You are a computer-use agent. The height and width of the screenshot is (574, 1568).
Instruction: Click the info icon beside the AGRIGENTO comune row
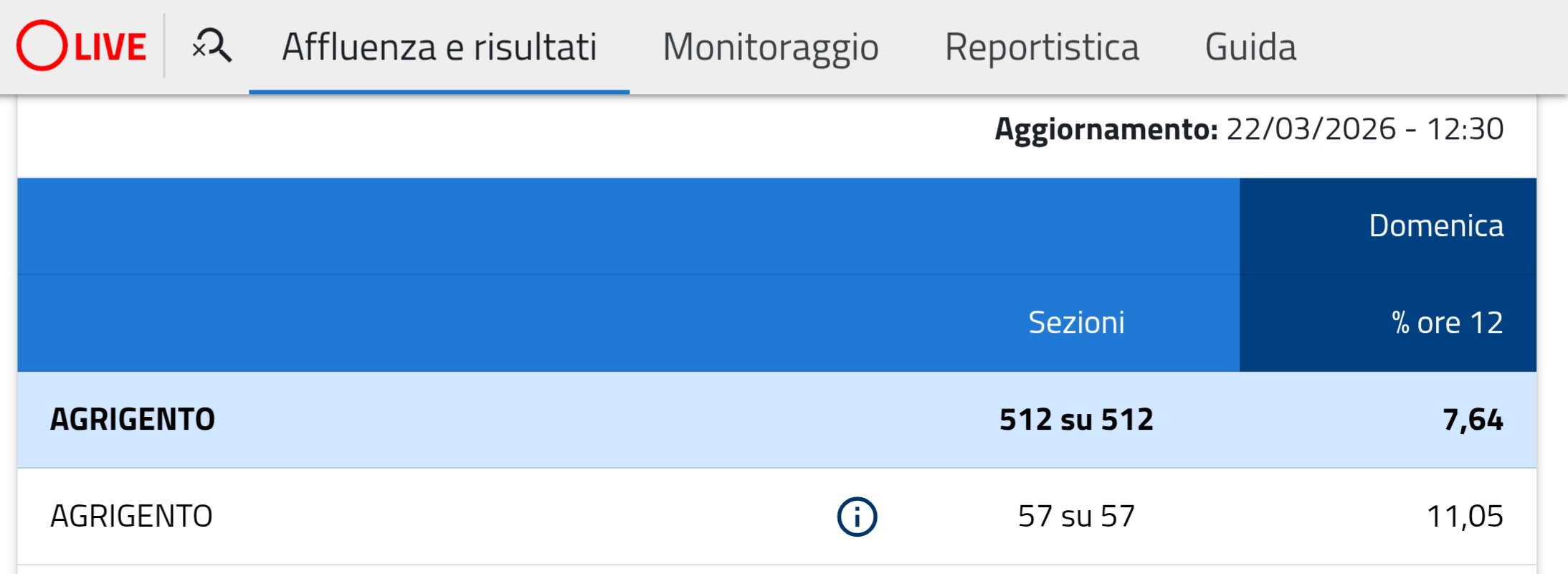pyautogui.click(x=856, y=514)
